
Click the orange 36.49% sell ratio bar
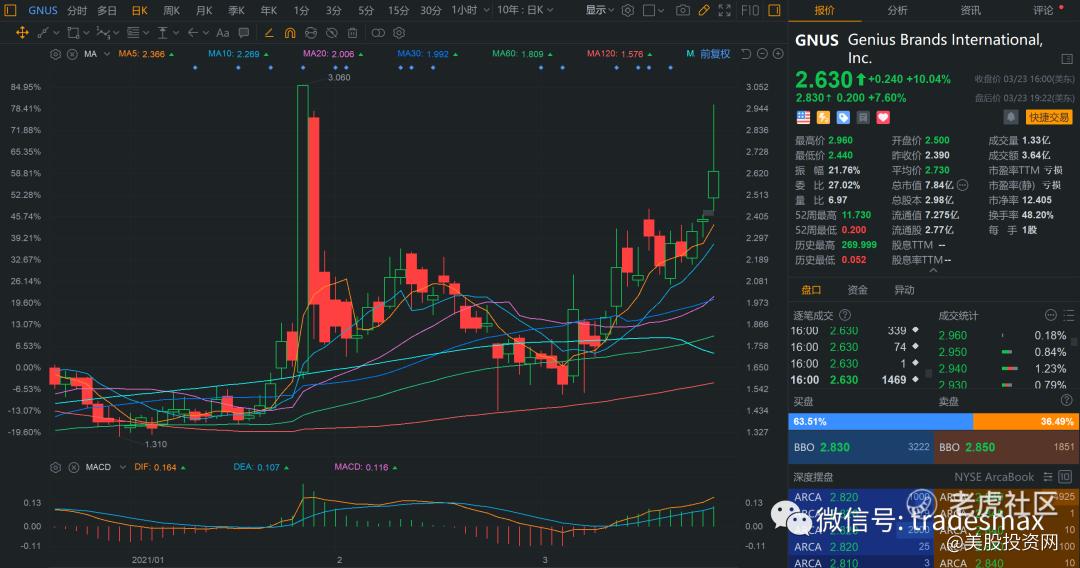click(x=1026, y=421)
